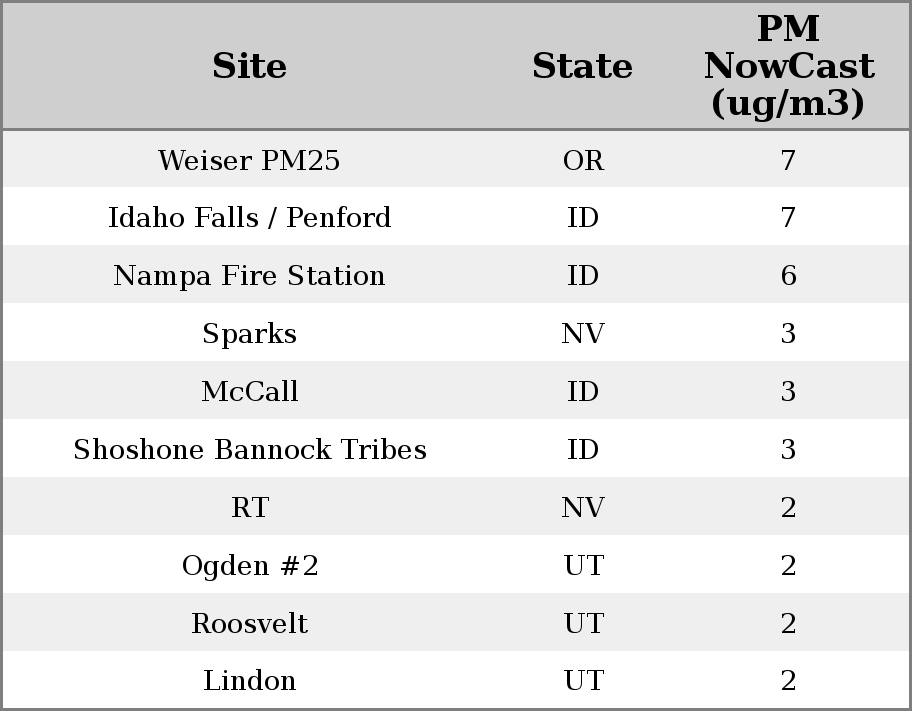Click the PM NowCast column header
912x711 pixels.
[x=788, y=67]
